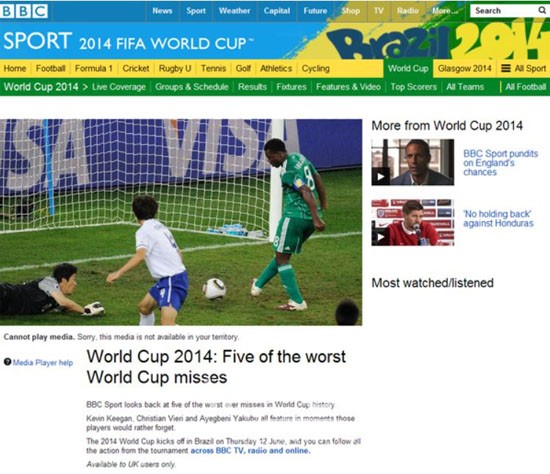The width and height of the screenshot is (550, 474).
Task: Go to Groups & Schedule section
Action: (192, 87)
